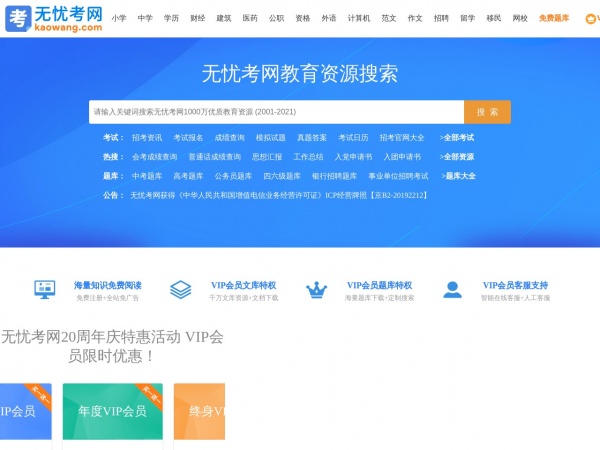
Task: Open the 建筑 navigation item
Action: pyautogui.click(x=224, y=18)
